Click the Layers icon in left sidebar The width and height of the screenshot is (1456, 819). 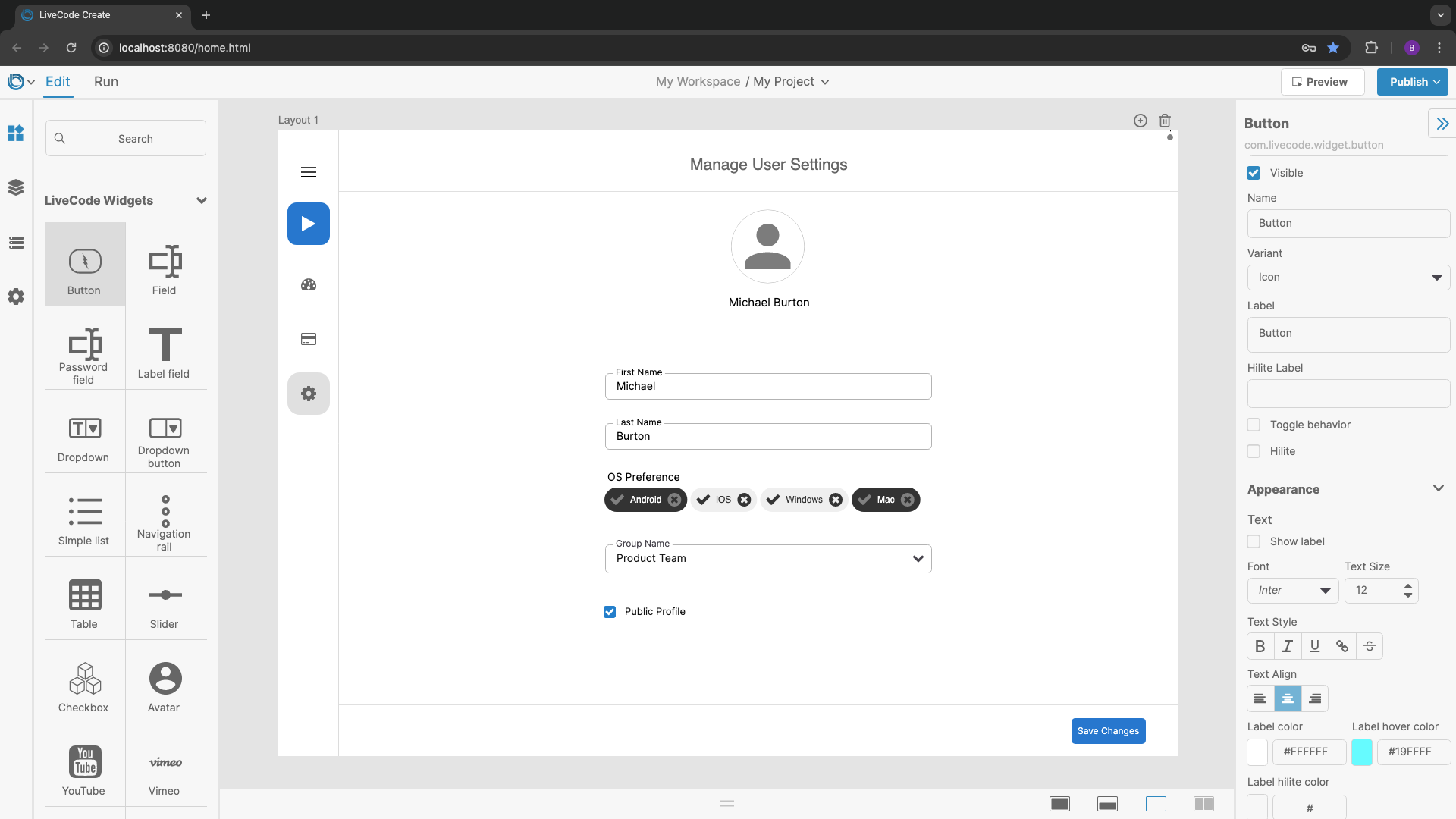16,187
